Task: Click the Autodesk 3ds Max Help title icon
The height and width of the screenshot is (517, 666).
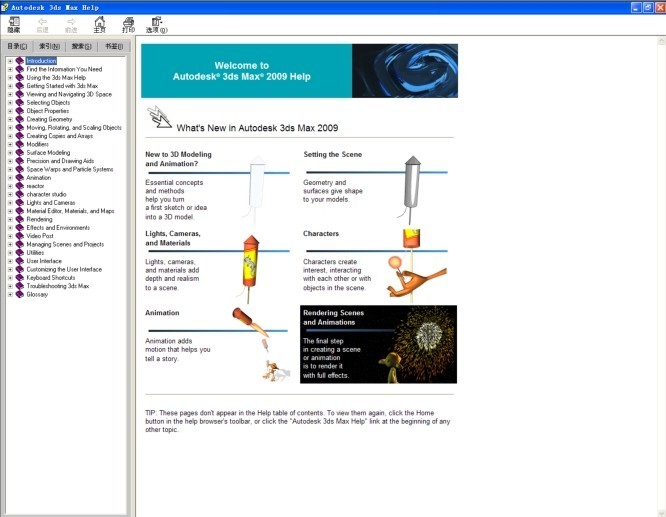Action: pos(5,7)
